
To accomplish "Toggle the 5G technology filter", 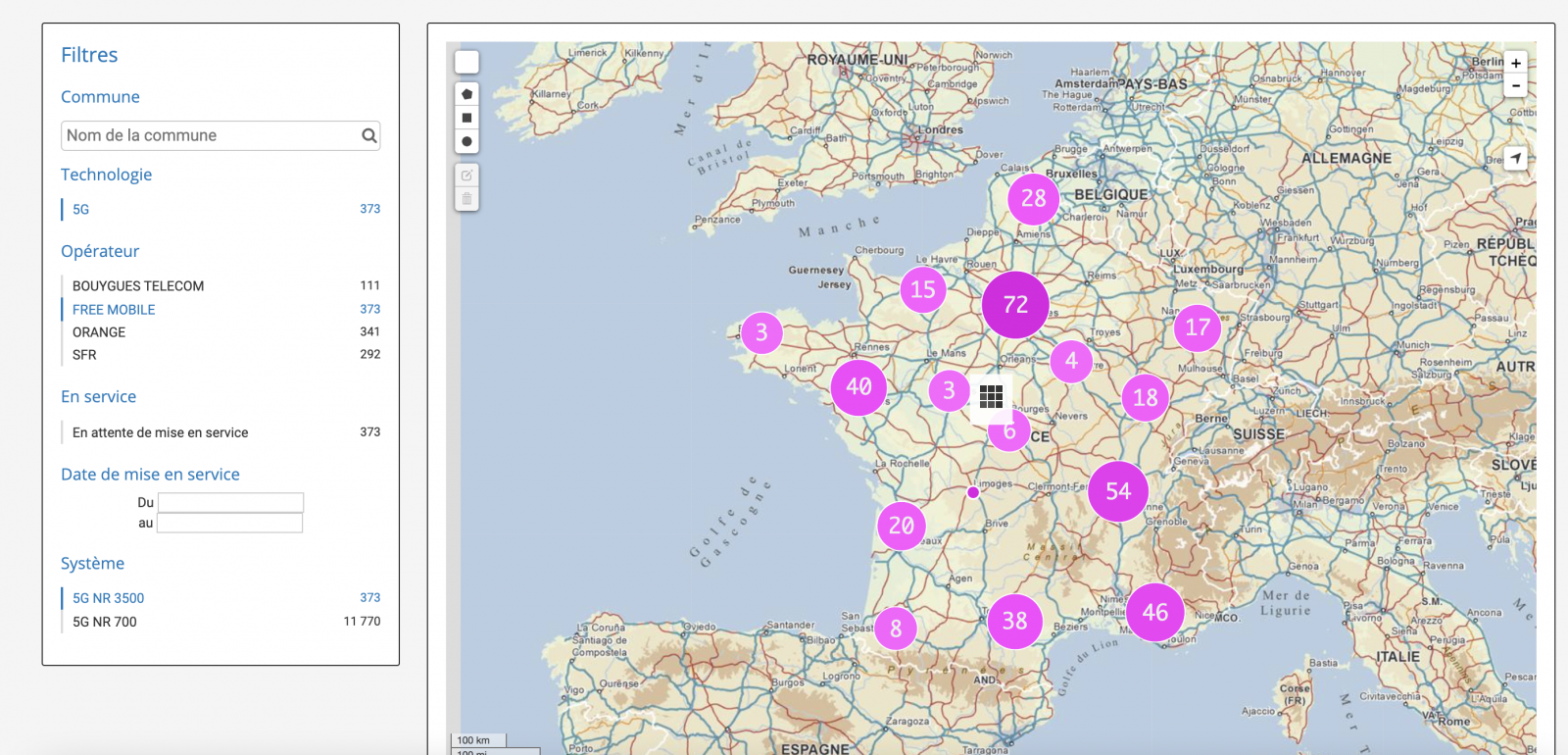I will tap(81, 210).
